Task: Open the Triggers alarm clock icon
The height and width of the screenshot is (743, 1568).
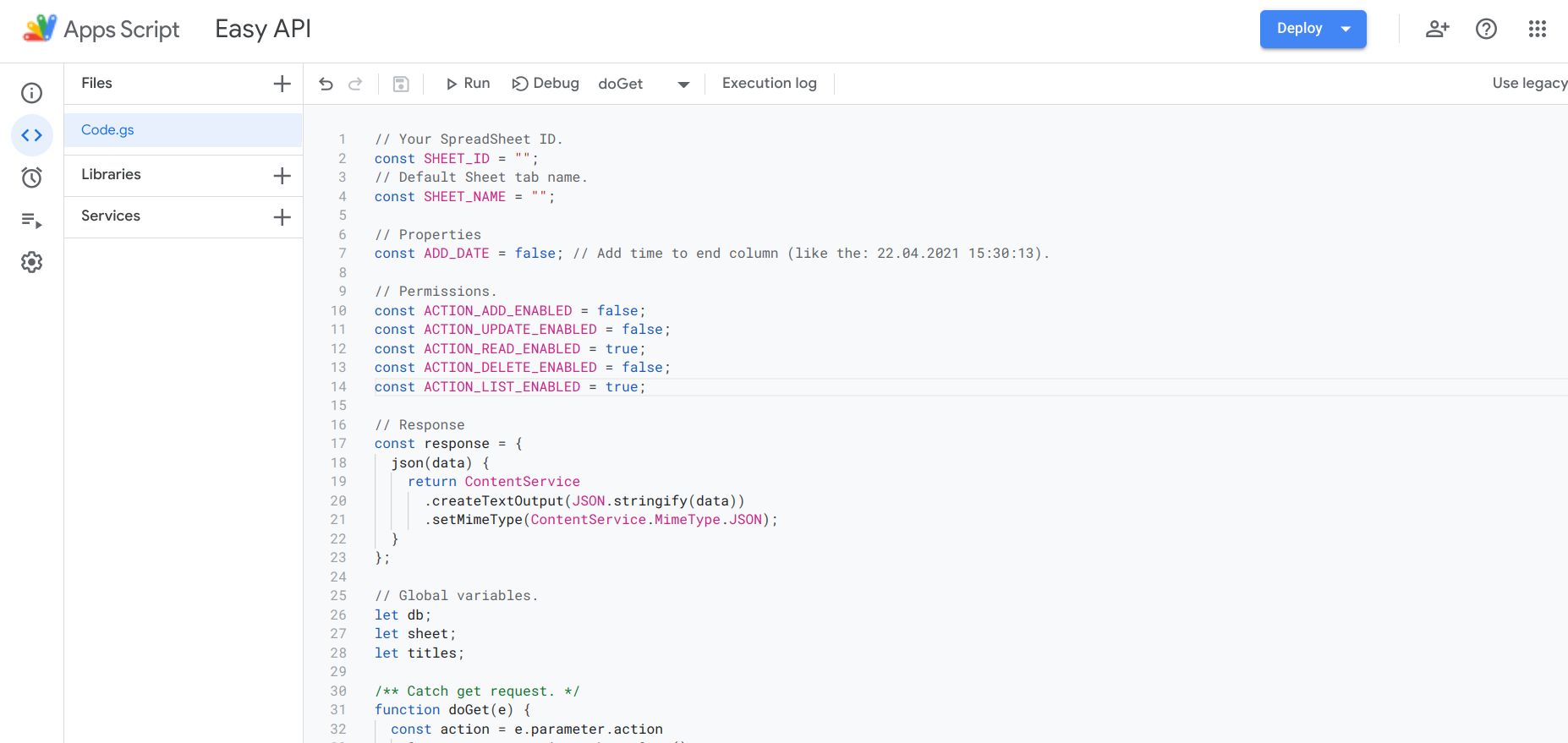Action: coord(31,178)
